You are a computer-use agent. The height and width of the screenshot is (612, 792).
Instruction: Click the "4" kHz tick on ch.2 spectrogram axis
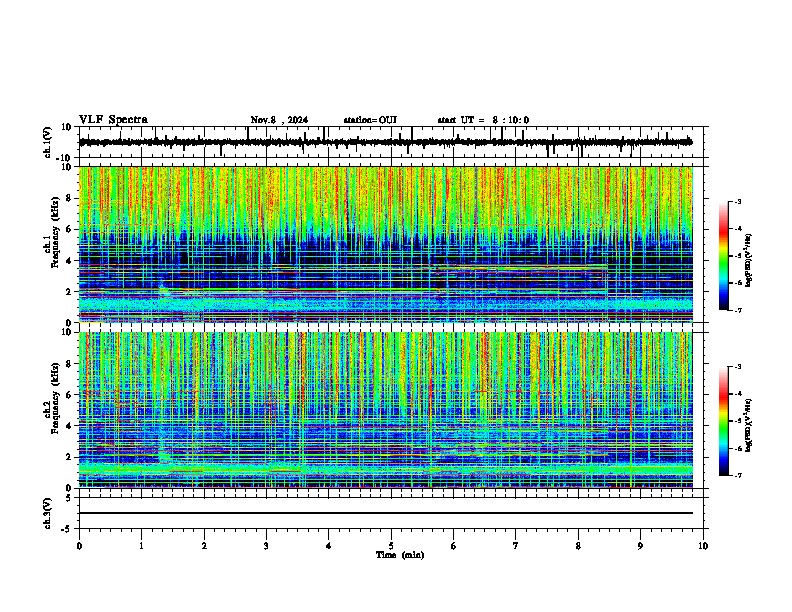click(70, 426)
